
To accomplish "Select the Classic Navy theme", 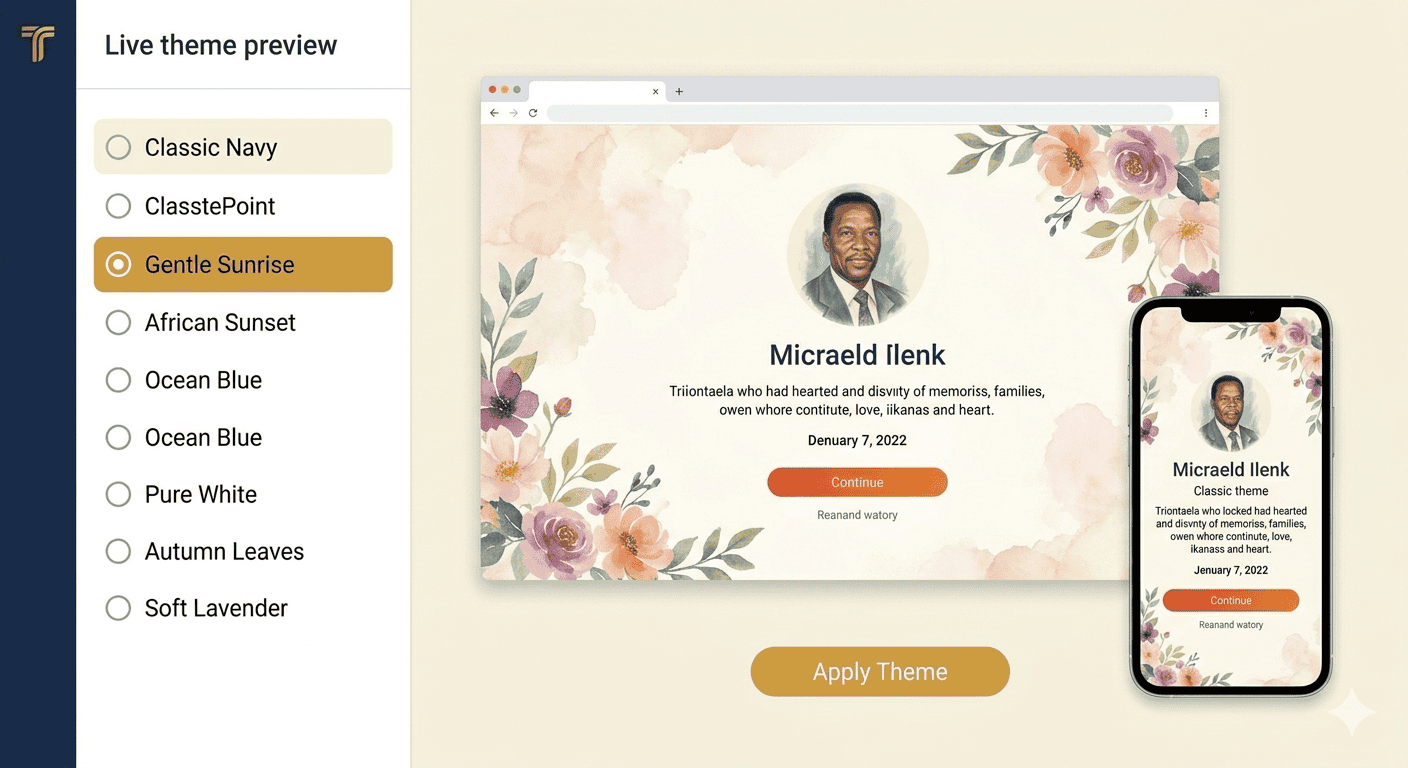I will click(x=118, y=147).
